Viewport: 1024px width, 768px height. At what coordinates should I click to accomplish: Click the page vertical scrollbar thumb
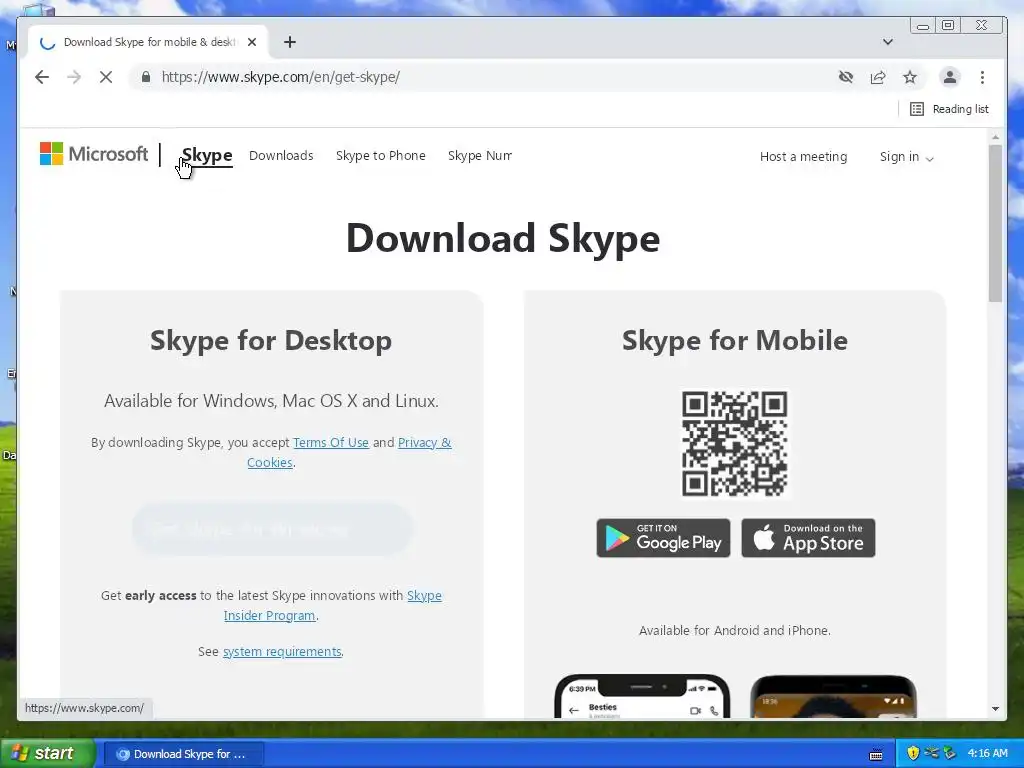coord(995,223)
